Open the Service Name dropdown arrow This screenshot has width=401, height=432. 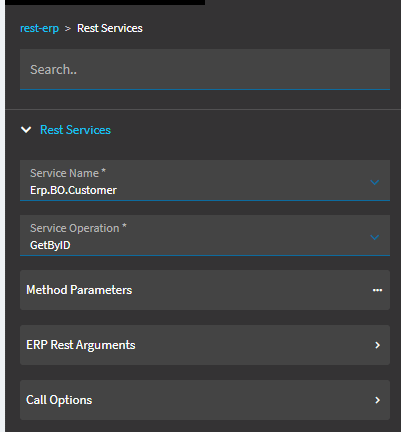click(375, 182)
